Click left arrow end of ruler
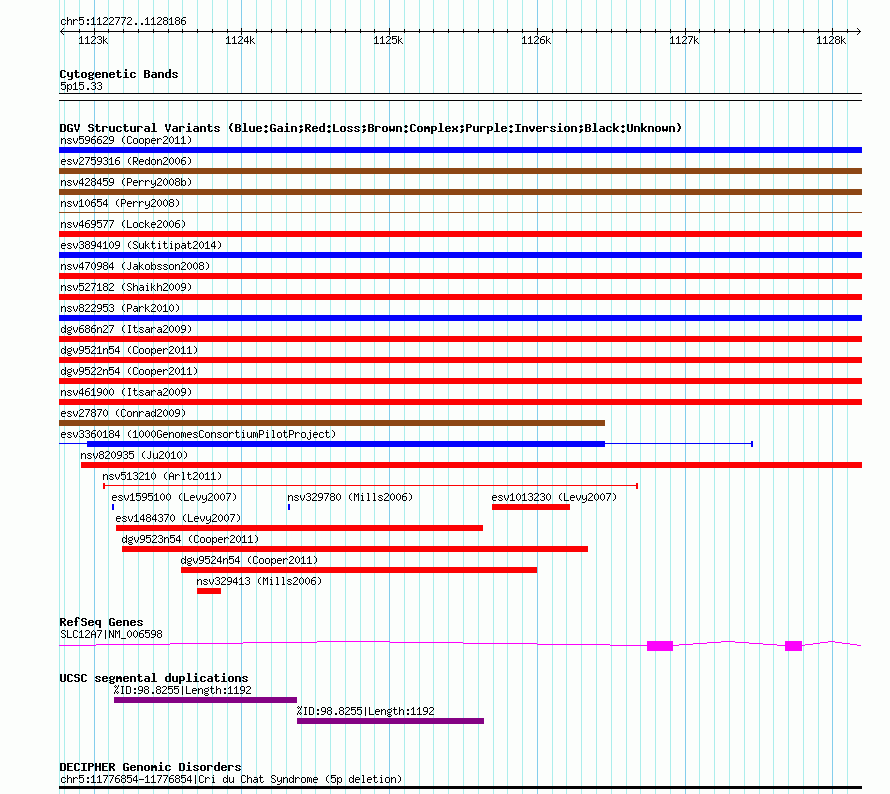The width and height of the screenshot is (890, 794). tap(62, 32)
